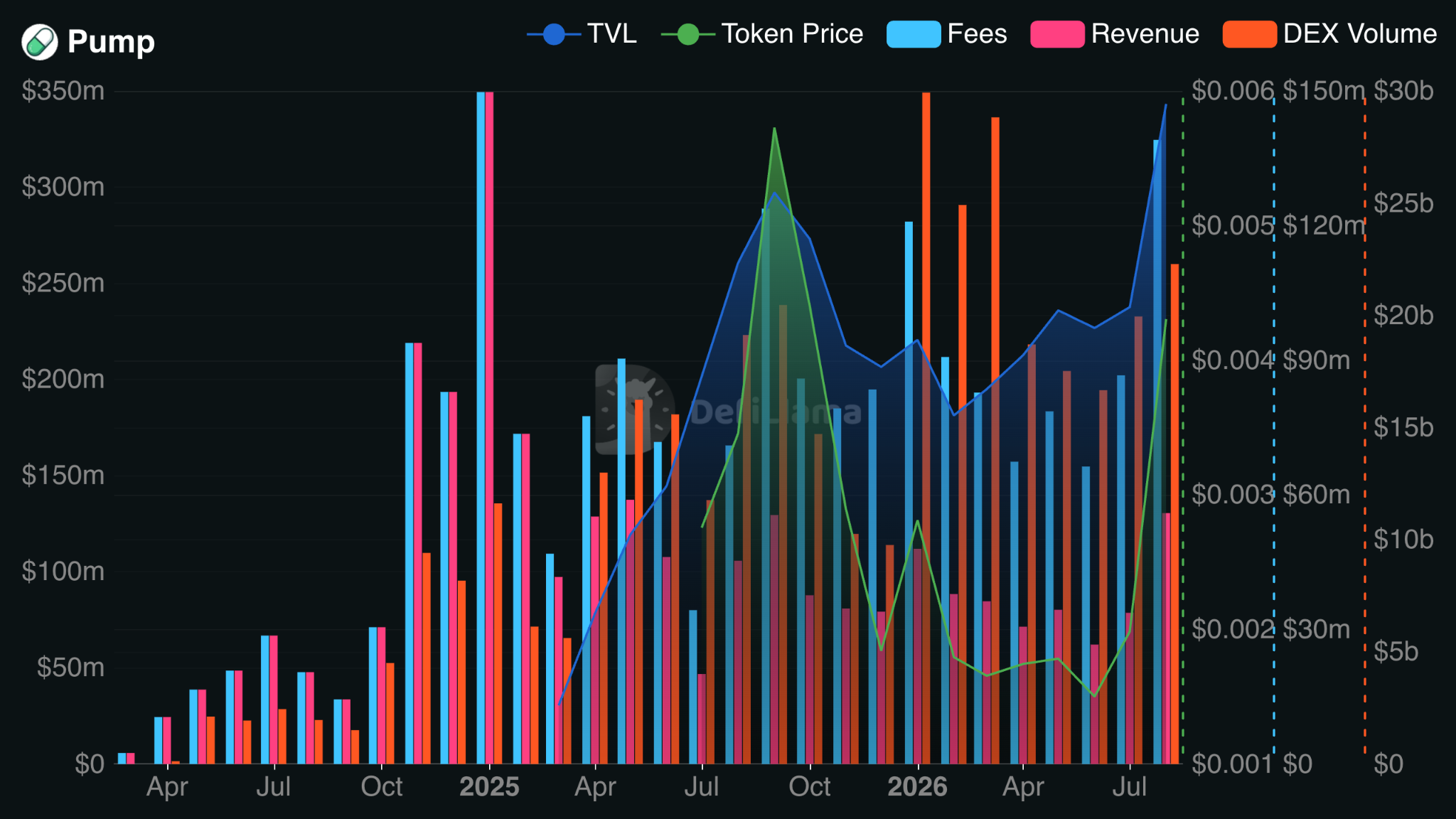Screen dimensions: 1456x819
Task: Toggle the TVL legend series
Action: pyautogui.click(x=582, y=33)
